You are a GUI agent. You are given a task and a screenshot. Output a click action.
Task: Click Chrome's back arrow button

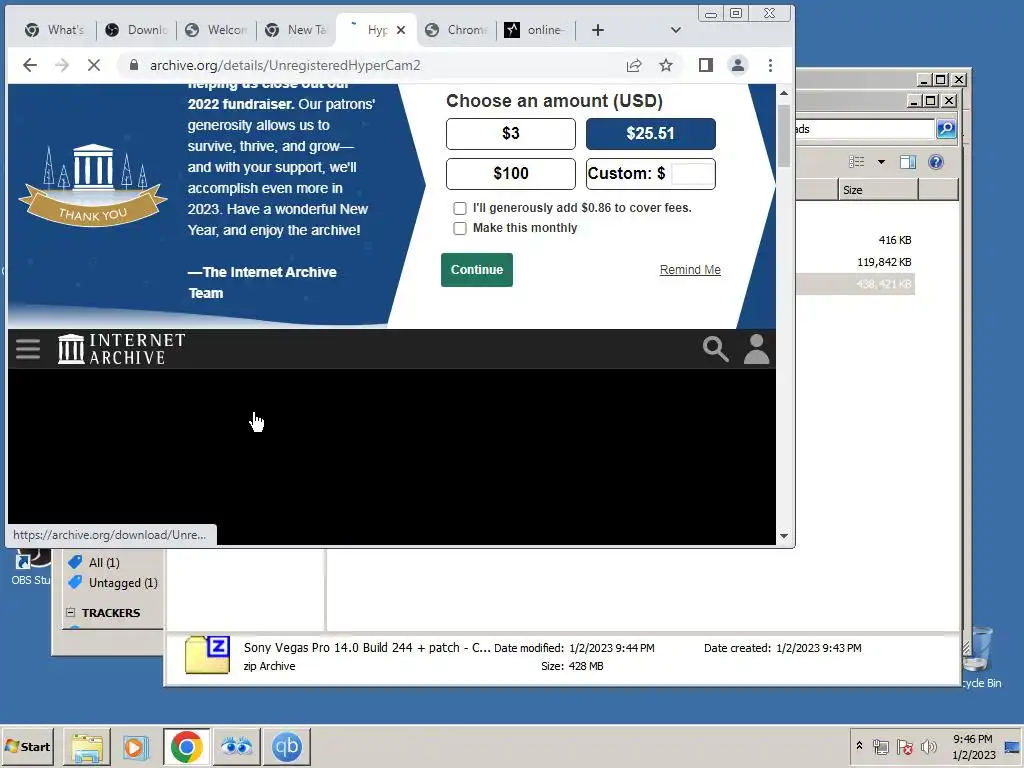click(30, 65)
